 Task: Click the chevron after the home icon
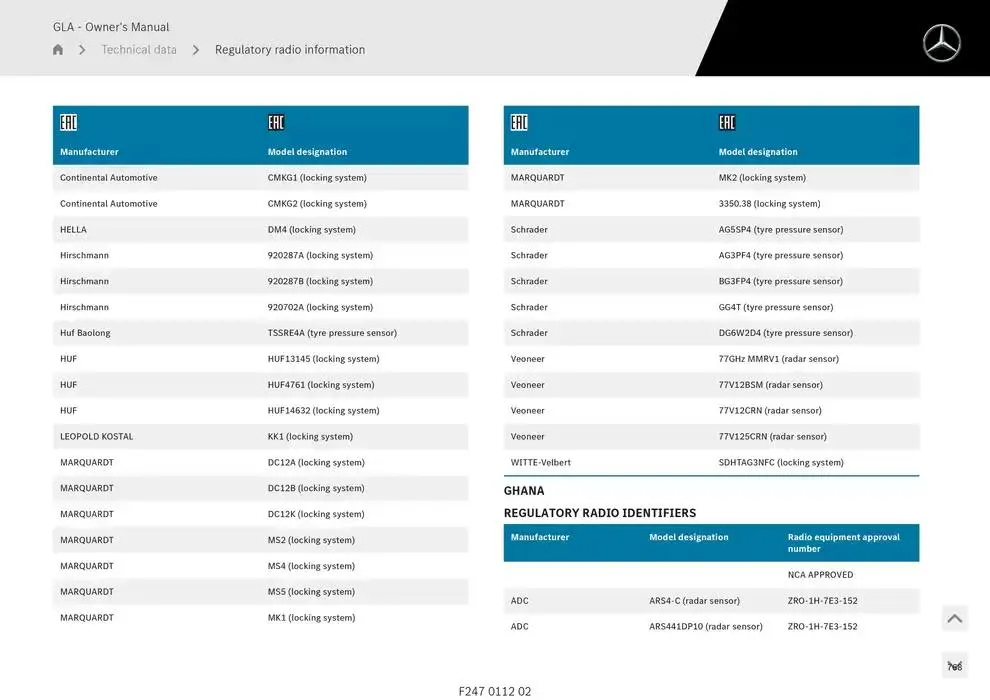coord(82,50)
